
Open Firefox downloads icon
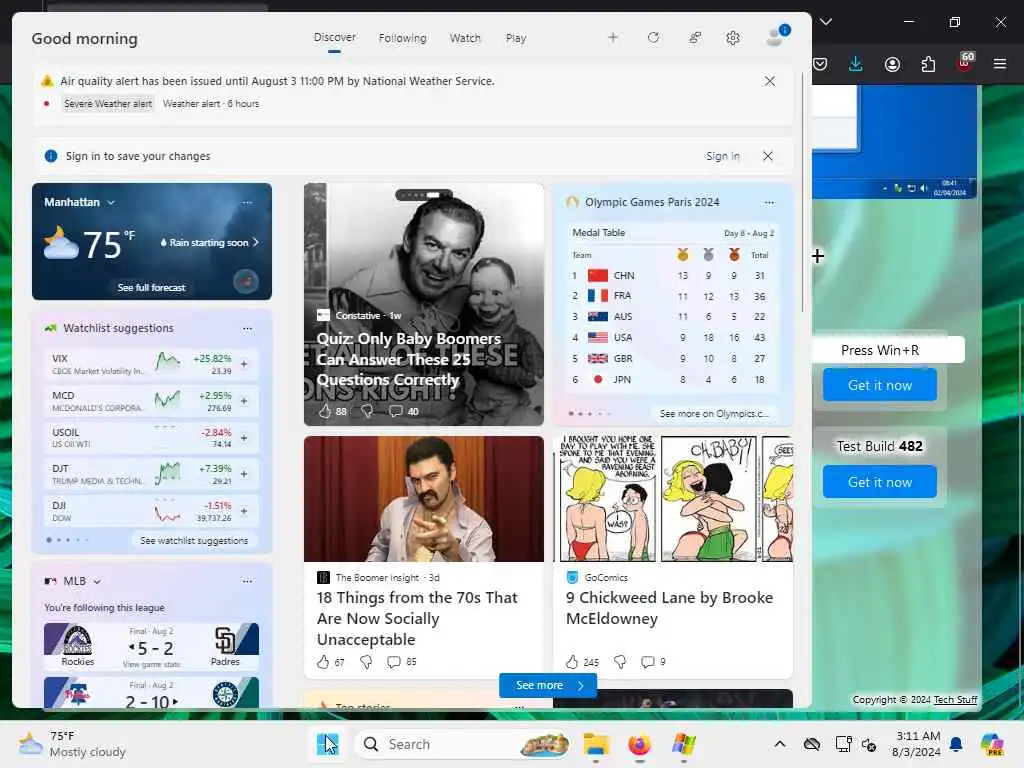click(856, 64)
